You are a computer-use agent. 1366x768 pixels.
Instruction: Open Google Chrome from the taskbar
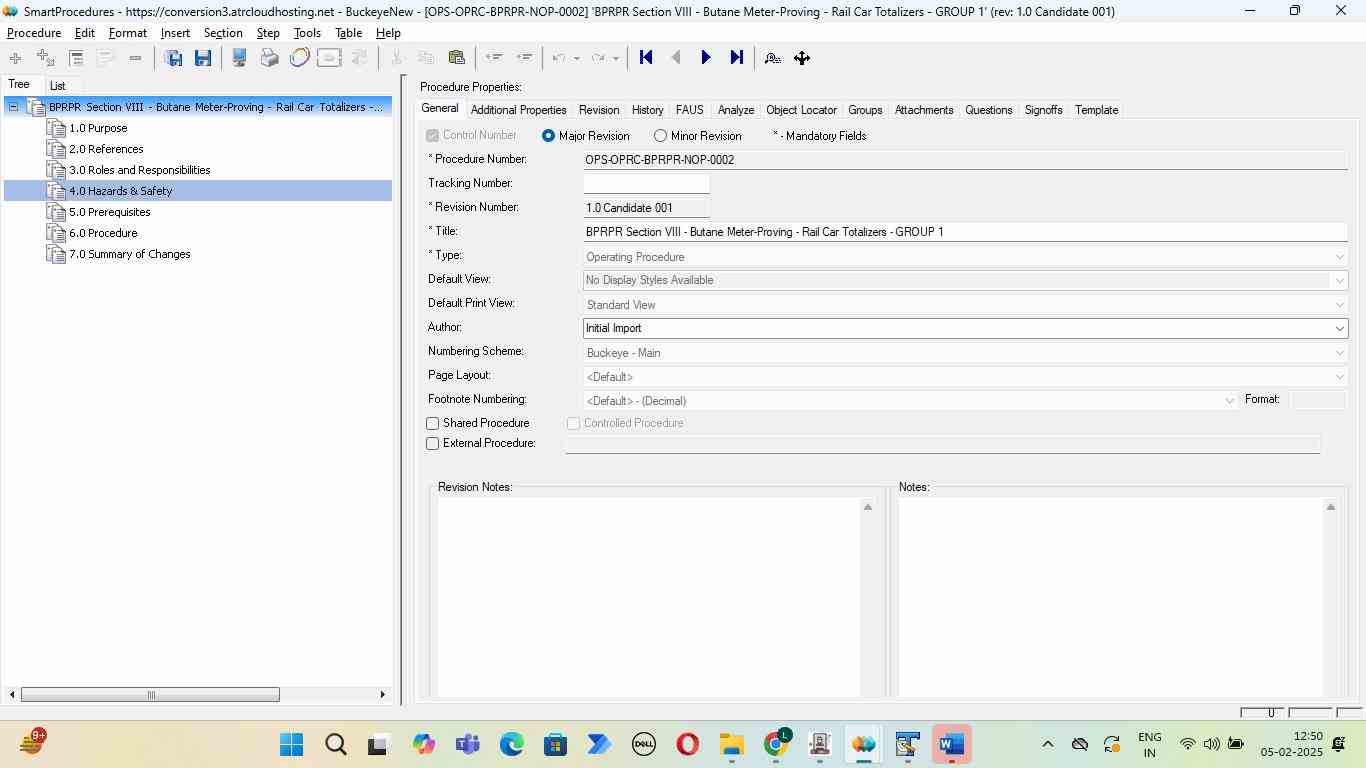point(777,745)
